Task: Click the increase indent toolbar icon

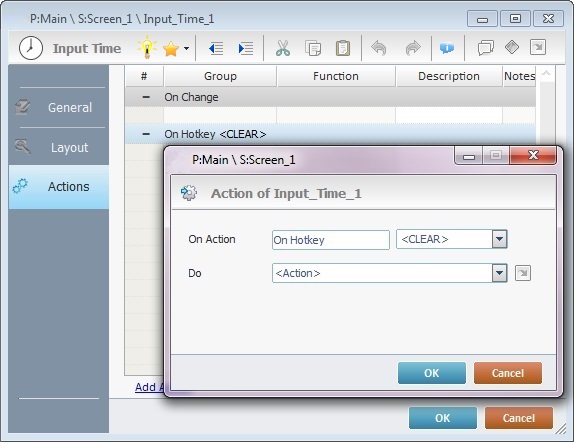Action: 246,48
